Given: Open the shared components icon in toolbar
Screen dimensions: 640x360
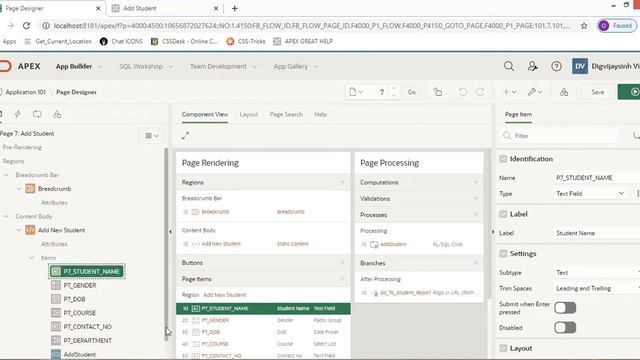Looking at the screenshot, I should coord(564,92).
